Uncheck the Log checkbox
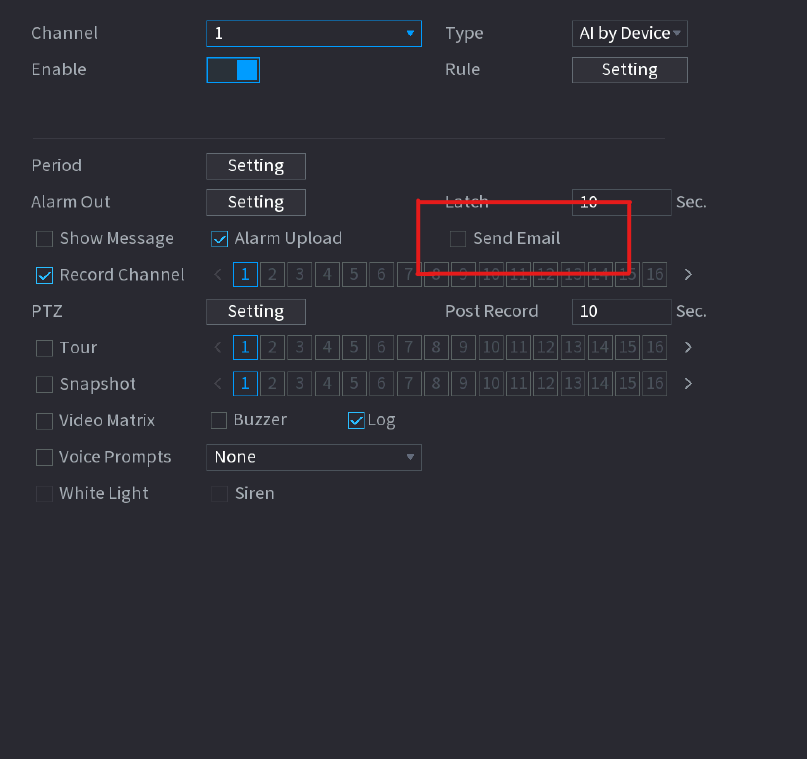Screen dimensions: 807x759 (x=356, y=420)
